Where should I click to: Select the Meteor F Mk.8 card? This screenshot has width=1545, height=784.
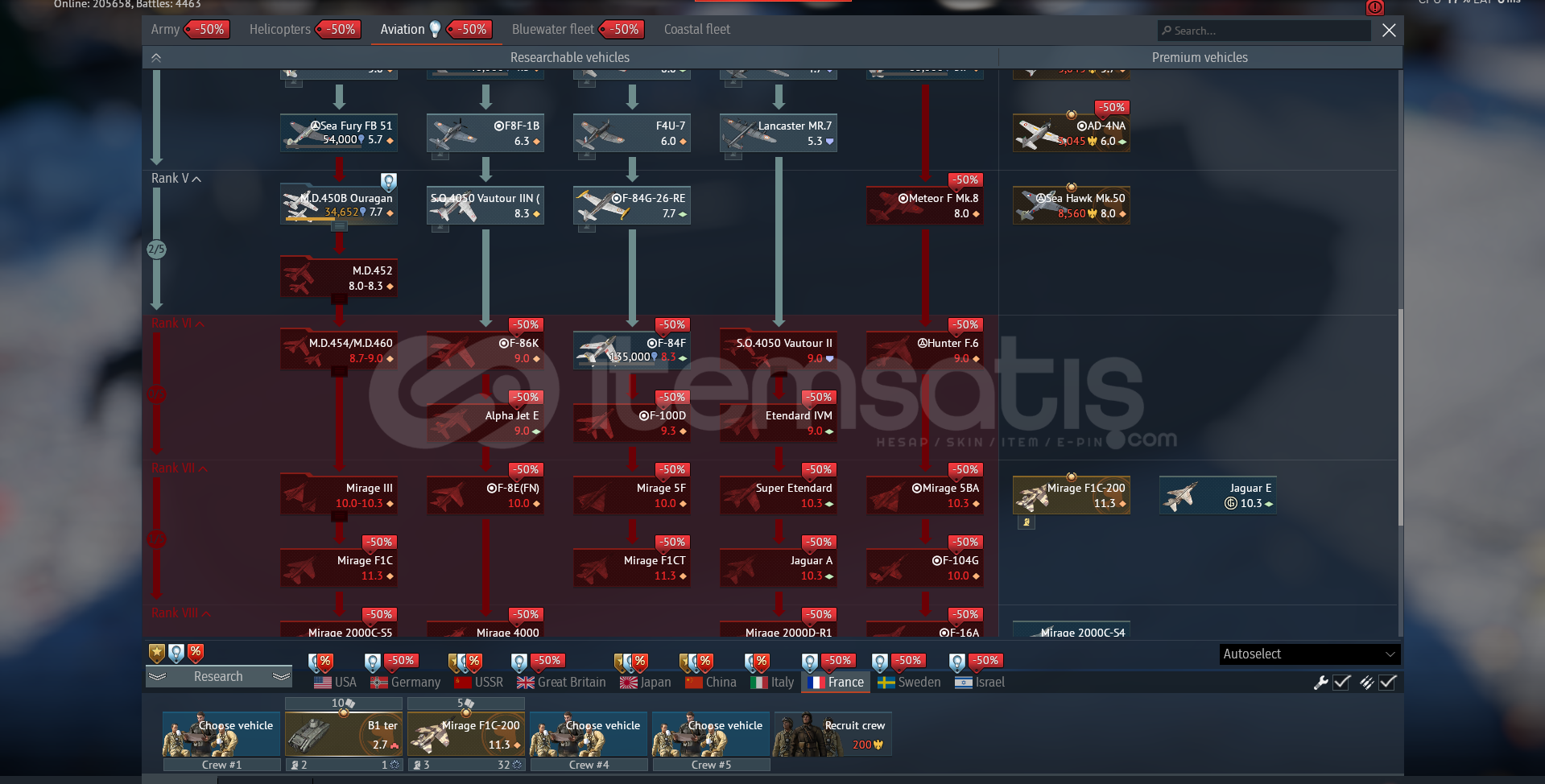click(925, 205)
